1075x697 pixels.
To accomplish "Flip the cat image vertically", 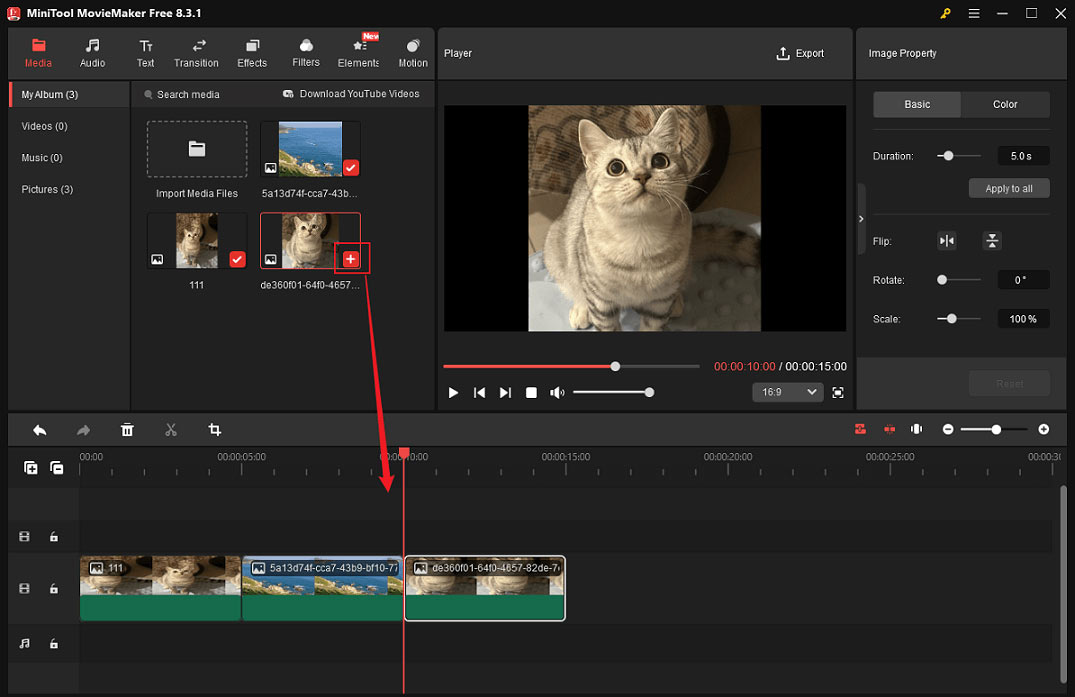I will tap(991, 240).
